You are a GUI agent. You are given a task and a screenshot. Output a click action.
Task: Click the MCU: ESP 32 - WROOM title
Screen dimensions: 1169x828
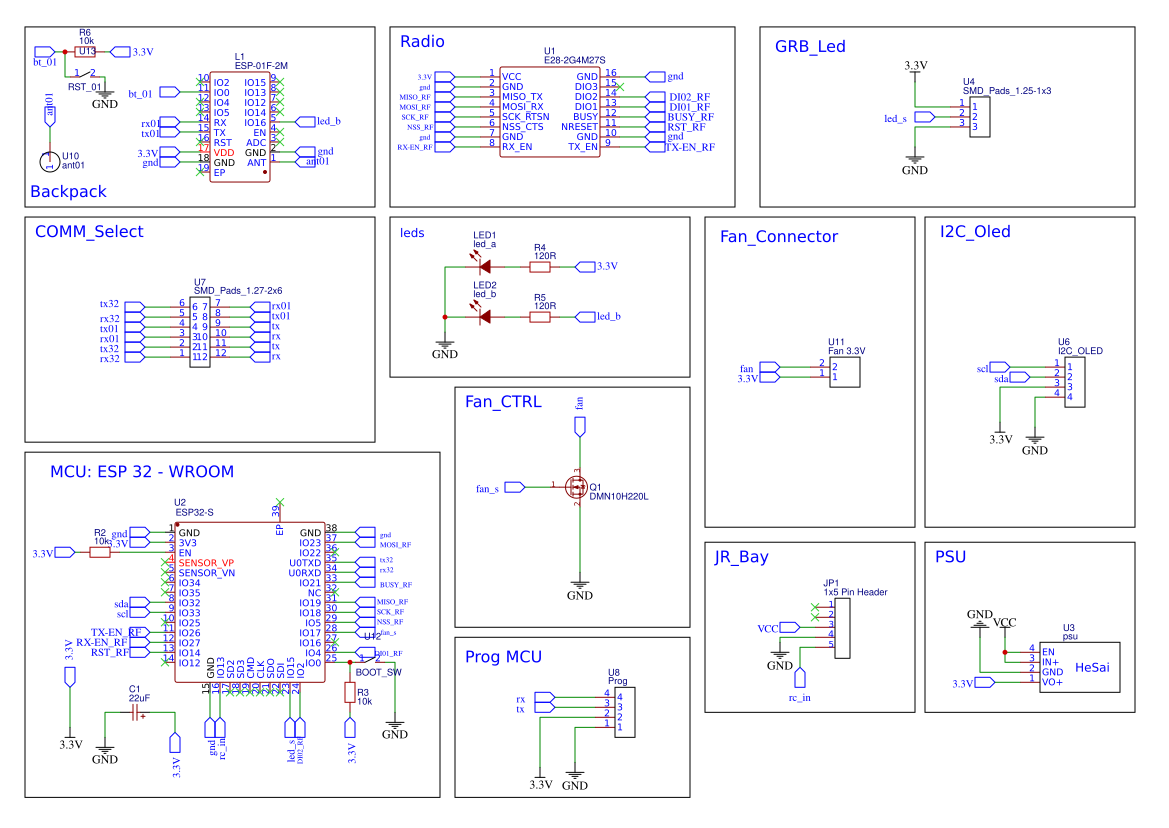142,472
